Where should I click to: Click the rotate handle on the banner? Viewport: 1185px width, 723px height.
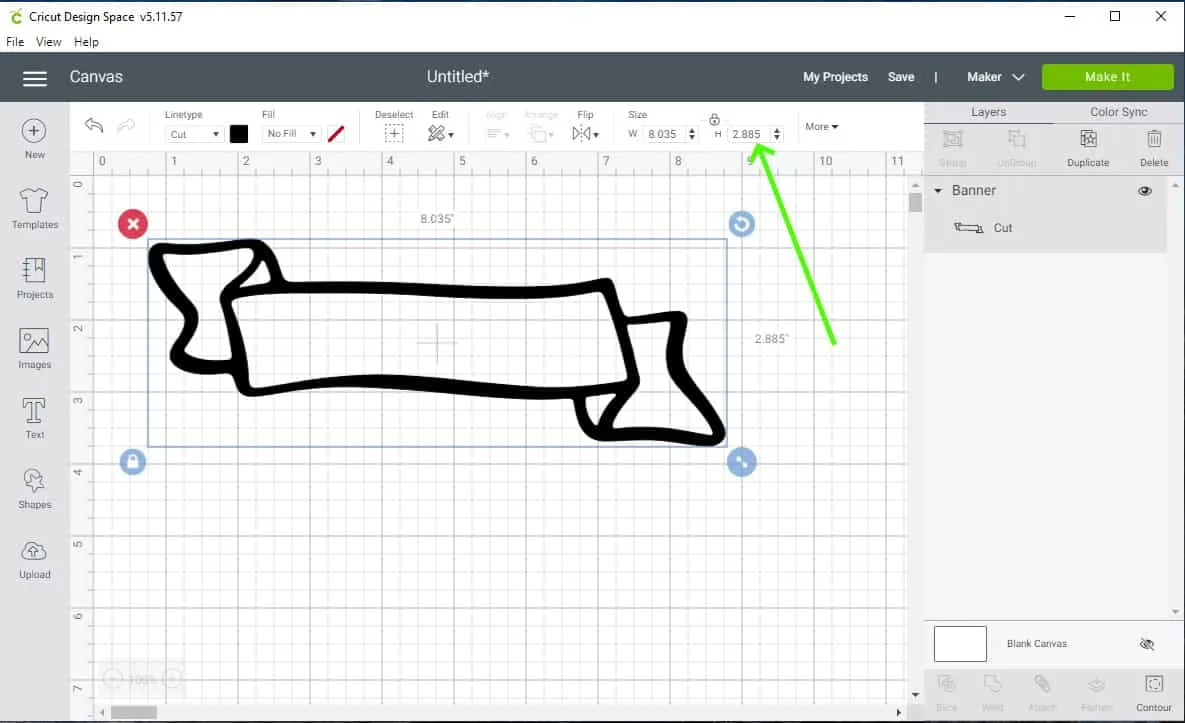741,224
